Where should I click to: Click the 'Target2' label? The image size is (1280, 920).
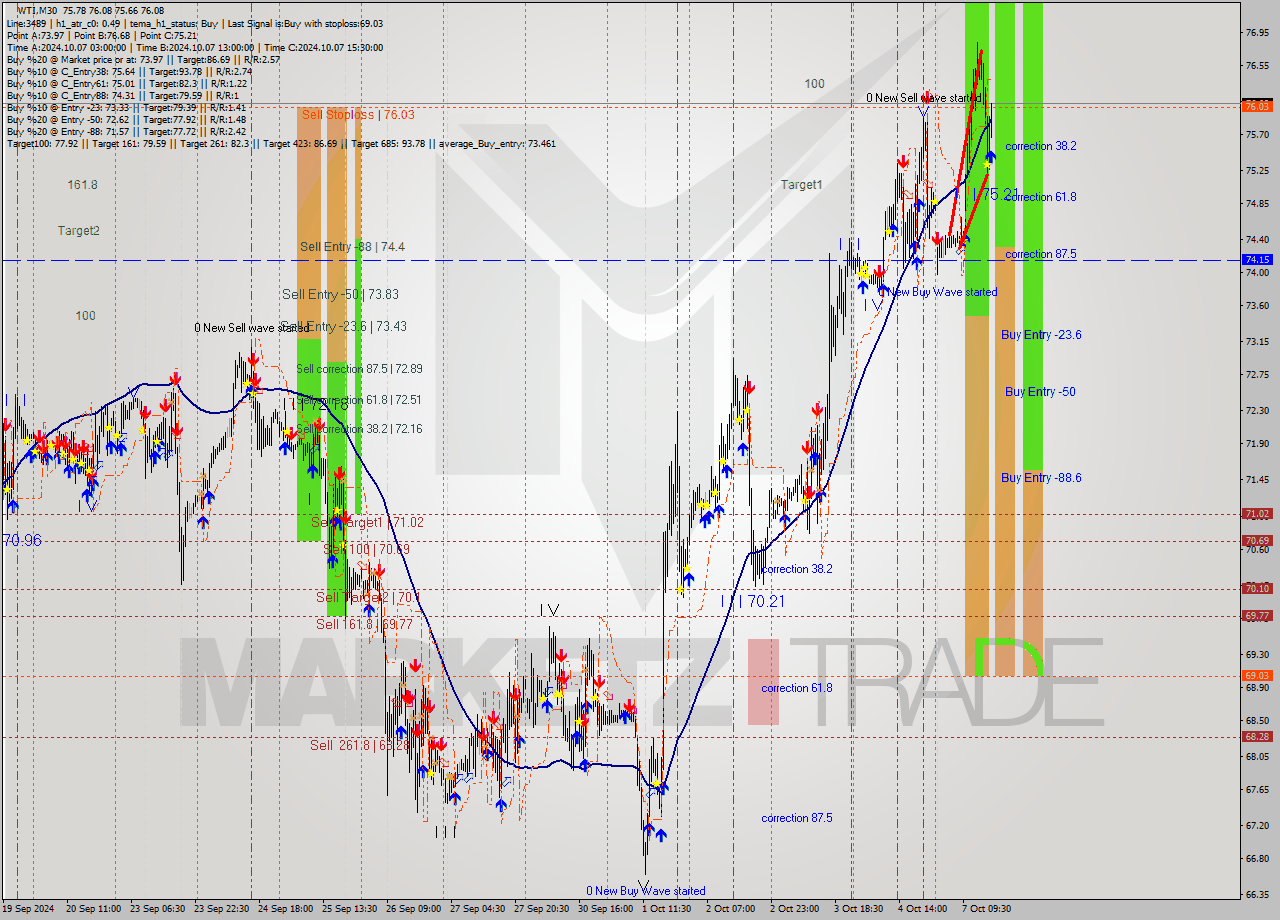[78, 230]
